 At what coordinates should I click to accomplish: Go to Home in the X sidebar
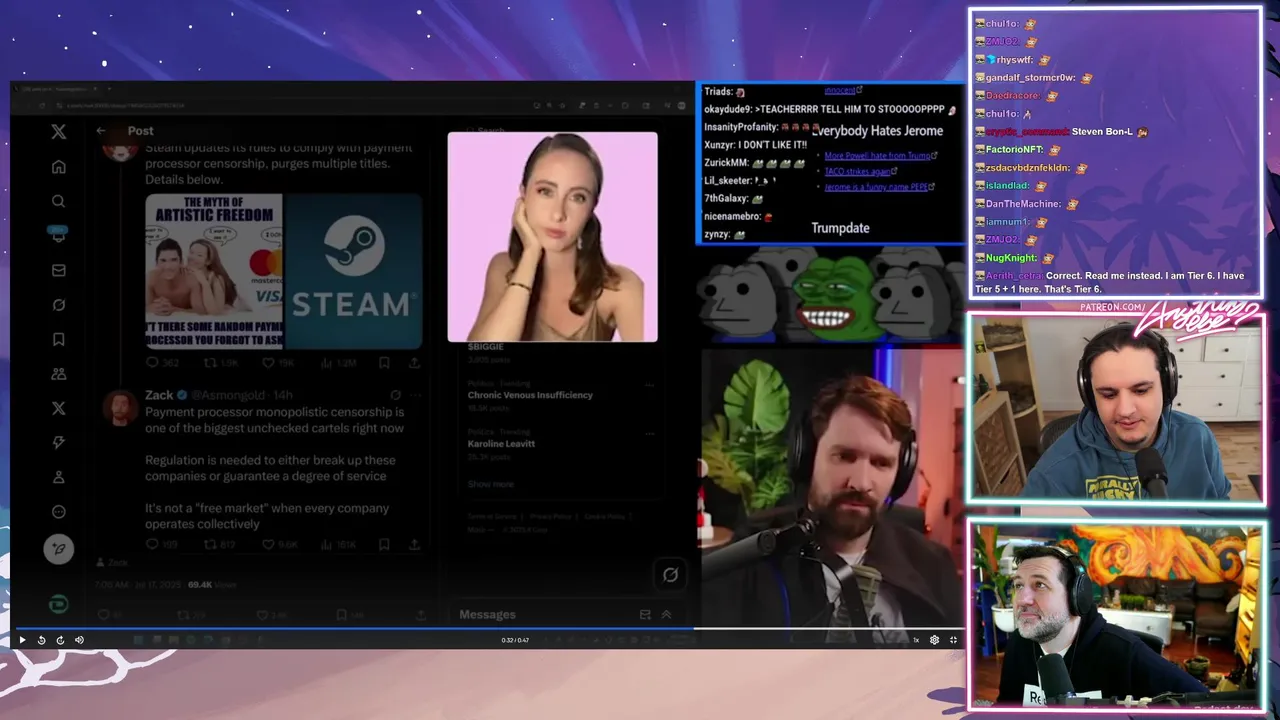pyautogui.click(x=59, y=167)
